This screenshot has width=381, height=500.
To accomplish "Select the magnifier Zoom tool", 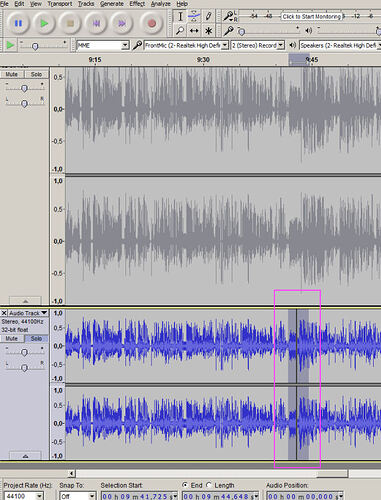I will coord(180,31).
